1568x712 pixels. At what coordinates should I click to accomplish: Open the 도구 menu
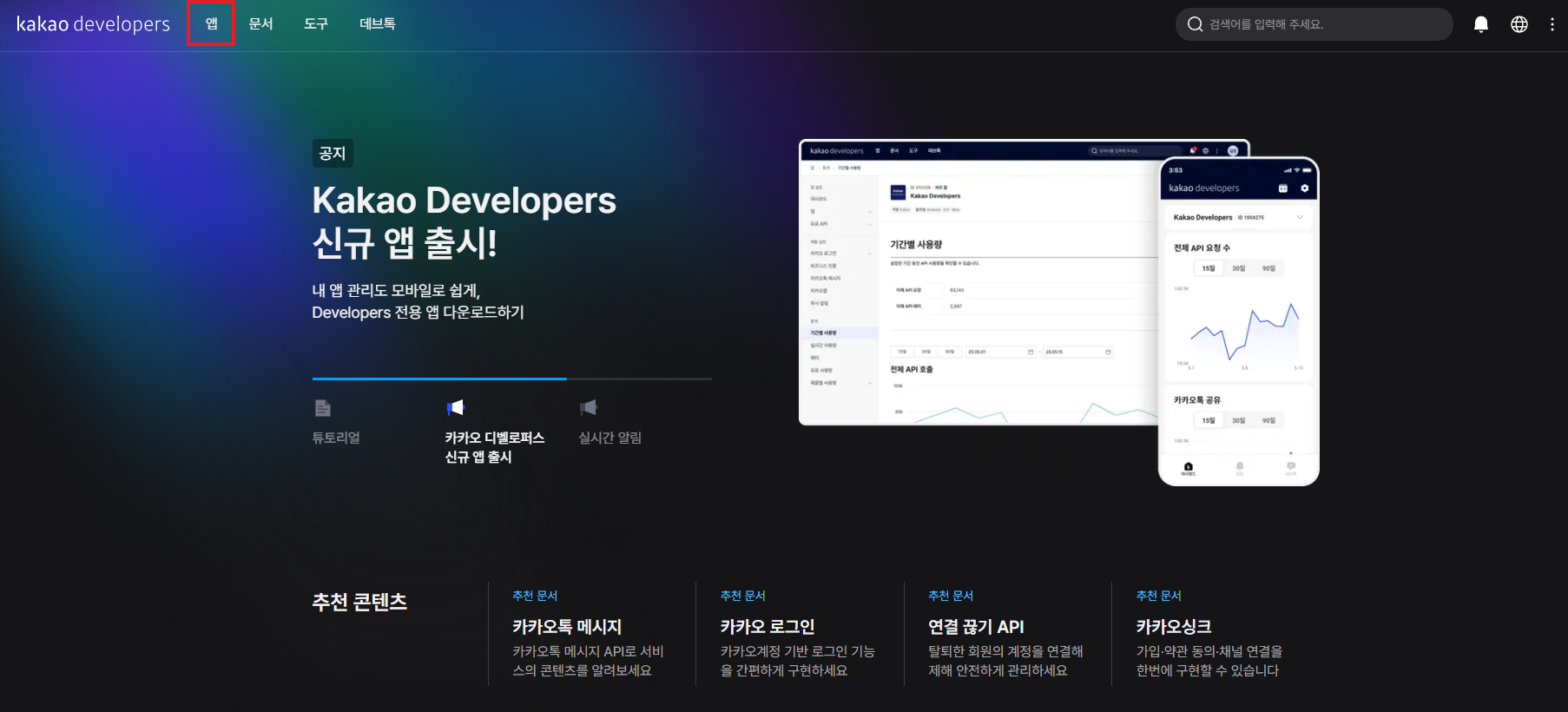(316, 24)
